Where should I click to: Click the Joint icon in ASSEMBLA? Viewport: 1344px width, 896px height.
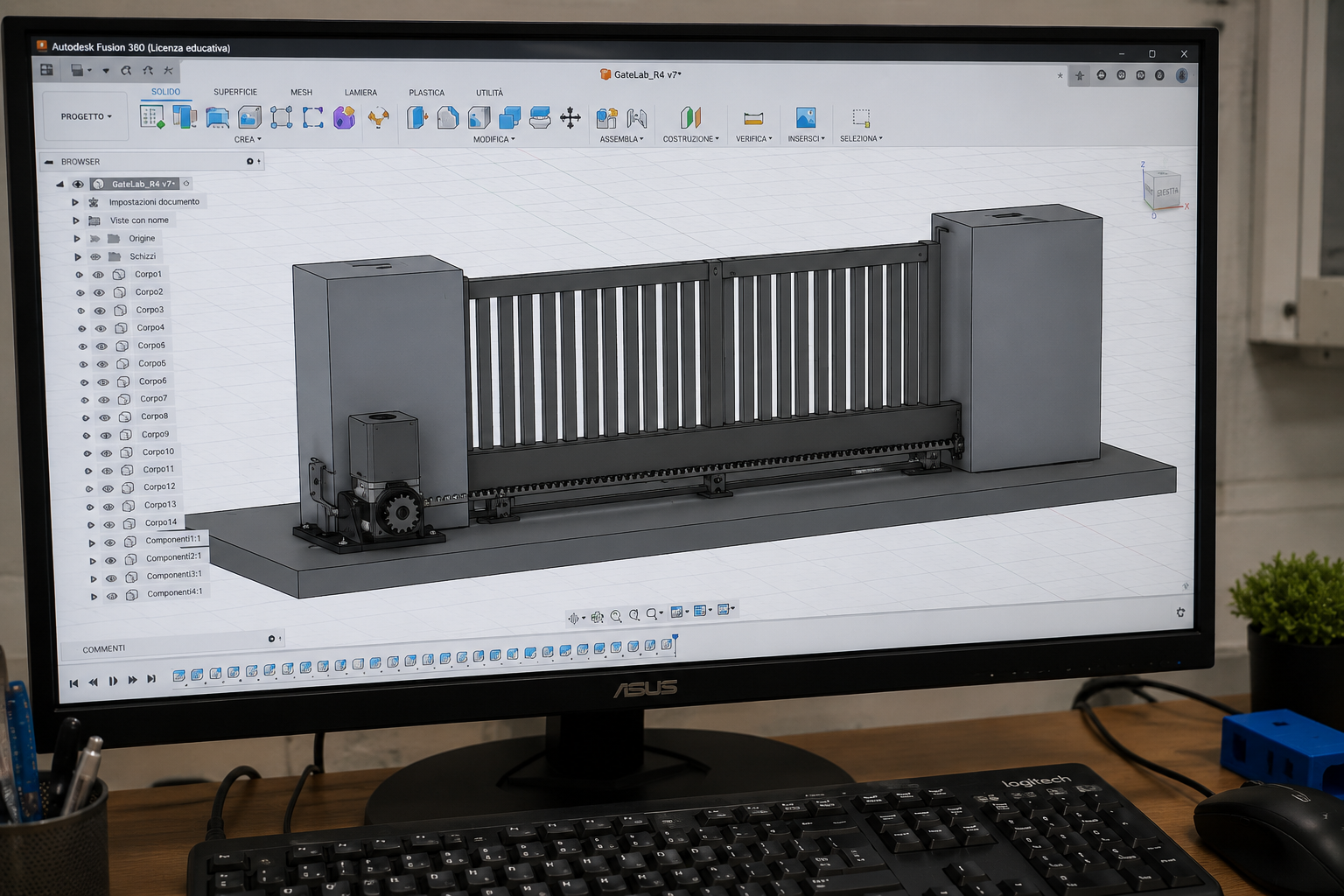tap(637, 117)
